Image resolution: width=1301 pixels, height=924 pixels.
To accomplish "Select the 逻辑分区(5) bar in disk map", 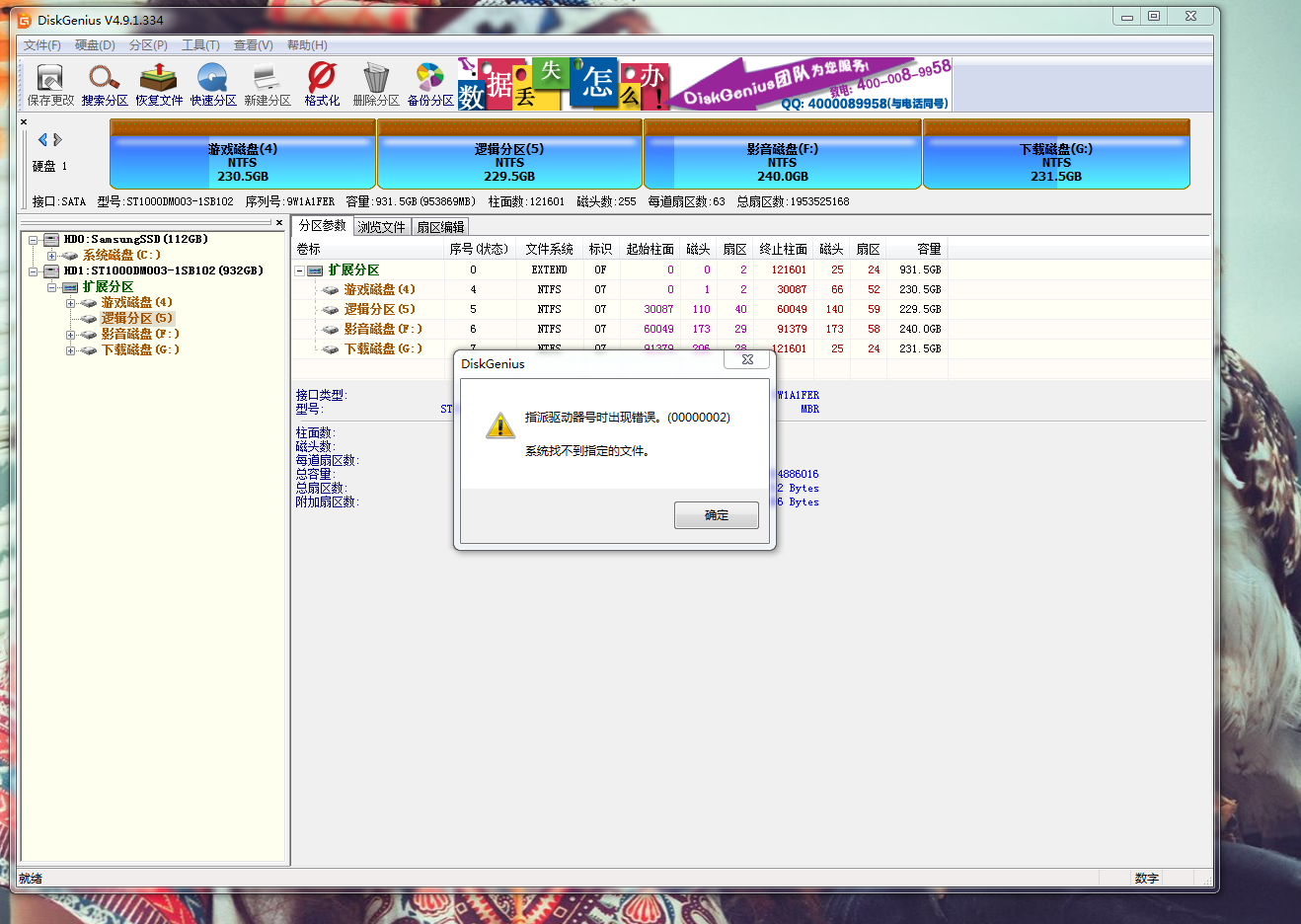I will [509, 154].
